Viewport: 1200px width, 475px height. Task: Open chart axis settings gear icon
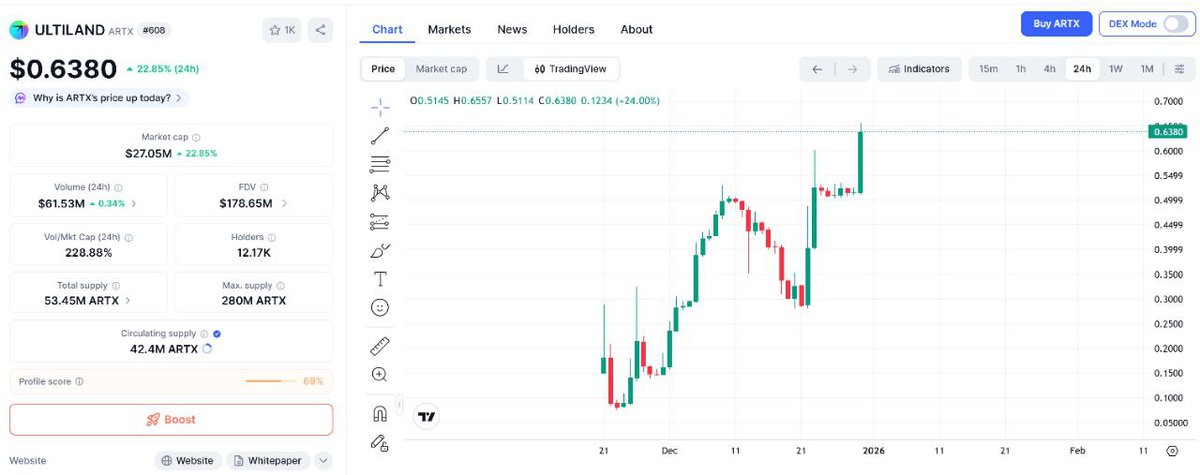pyautogui.click(x=1171, y=450)
